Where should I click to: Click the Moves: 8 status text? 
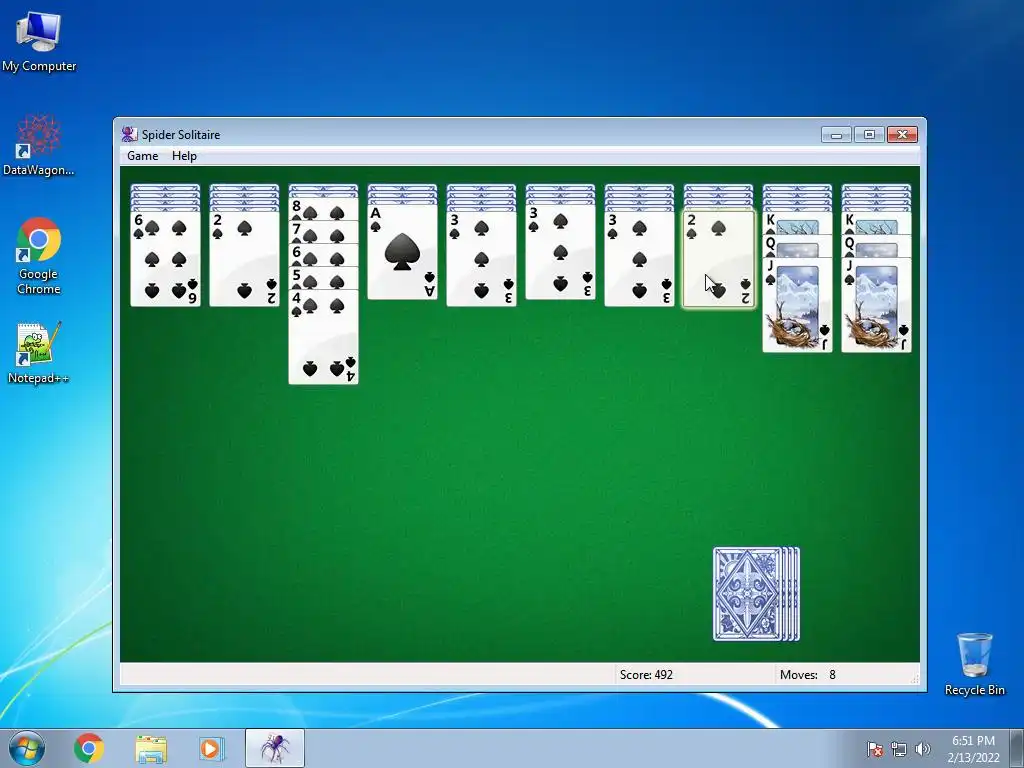click(x=807, y=675)
